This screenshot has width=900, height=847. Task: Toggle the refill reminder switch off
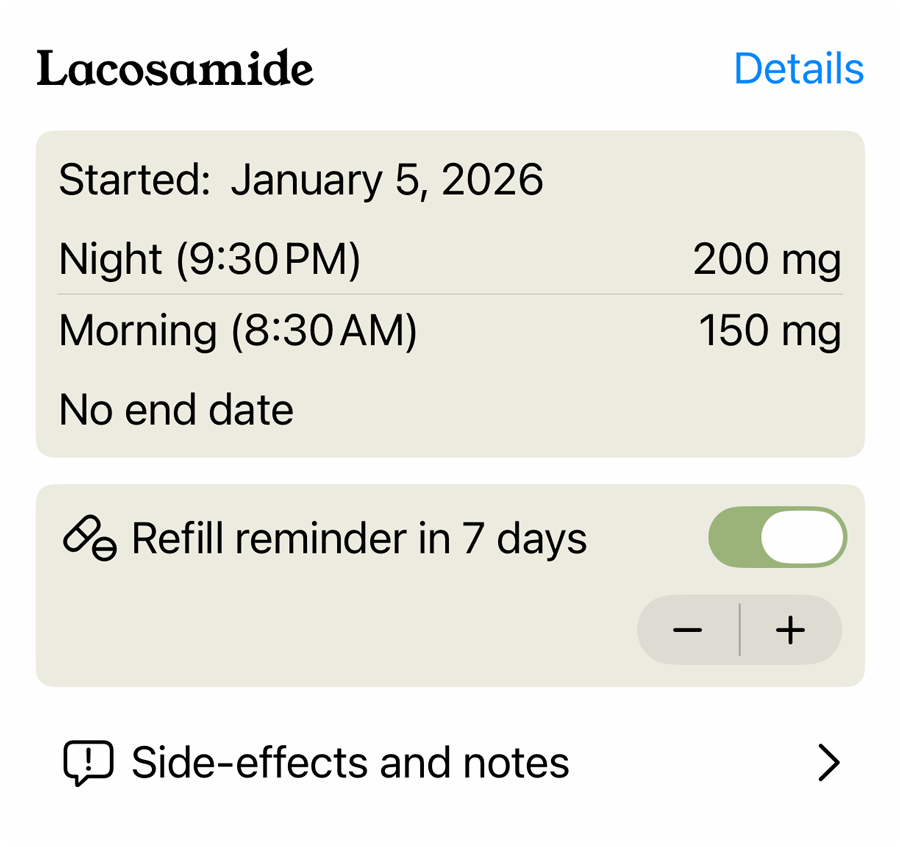777,538
